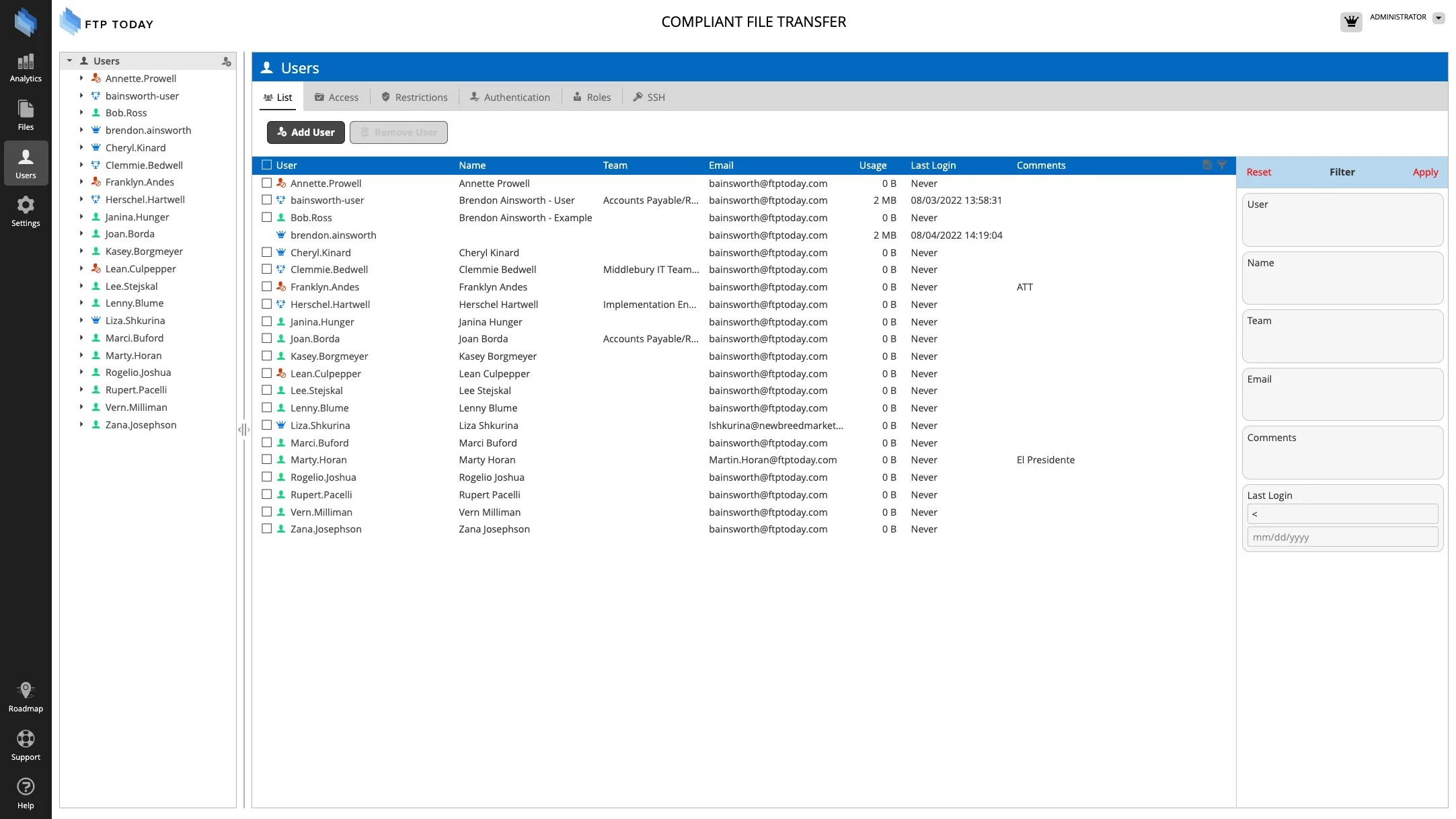This screenshot has width=1456, height=819.
Task: Switch to the Authentication tab
Action: [510, 97]
